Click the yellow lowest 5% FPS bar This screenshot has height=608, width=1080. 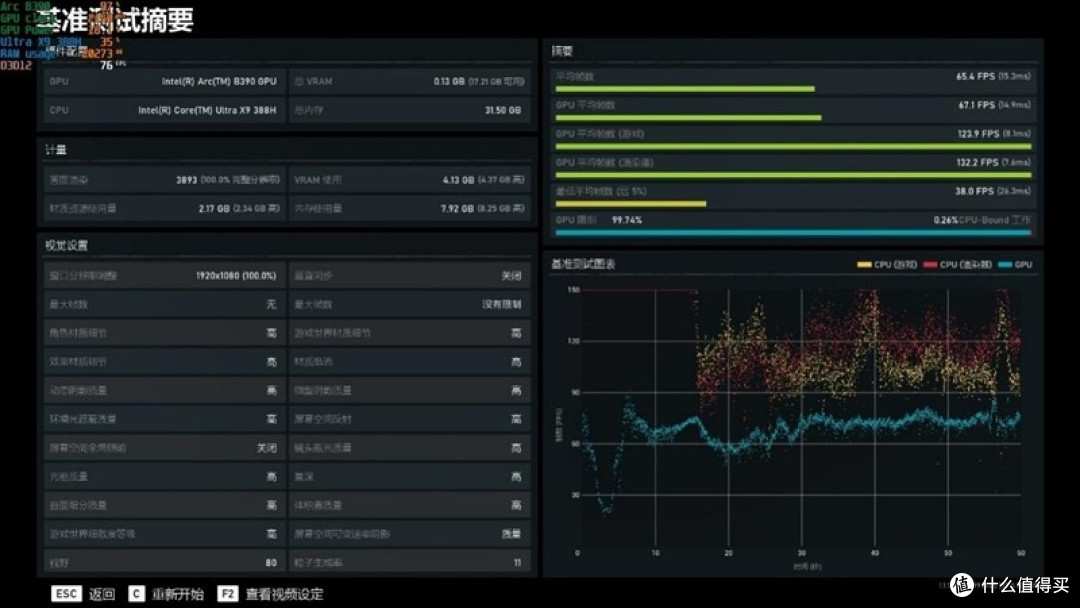631,204
